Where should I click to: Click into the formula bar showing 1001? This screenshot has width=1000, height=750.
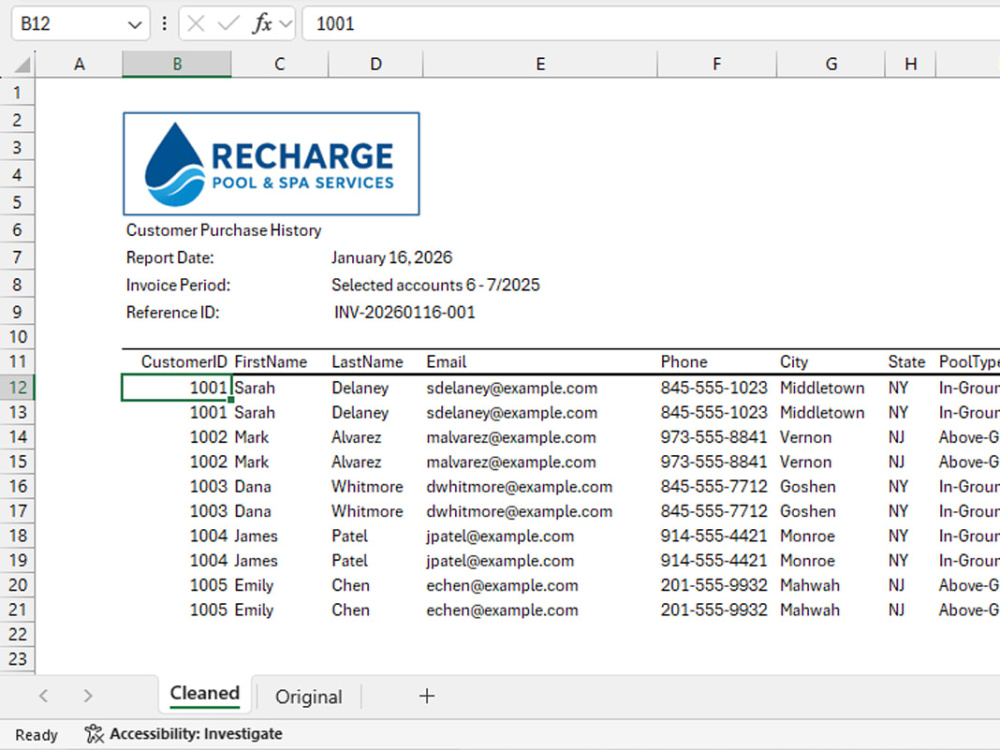[651, 24]
